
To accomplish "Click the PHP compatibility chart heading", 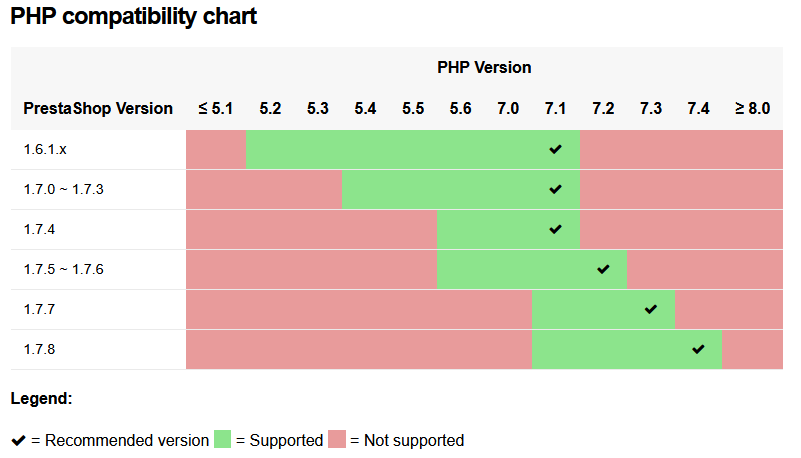I will point(134,17).
